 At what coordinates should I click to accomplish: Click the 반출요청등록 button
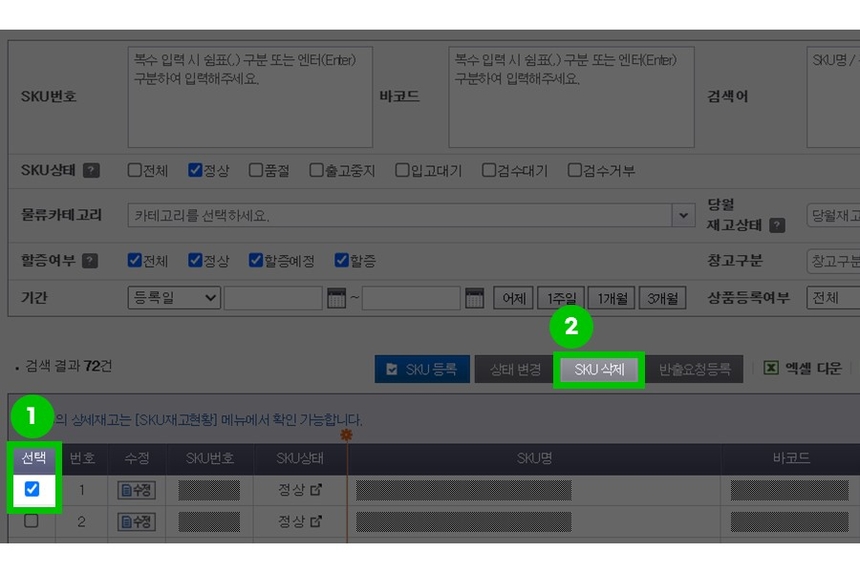coord(694,370)
